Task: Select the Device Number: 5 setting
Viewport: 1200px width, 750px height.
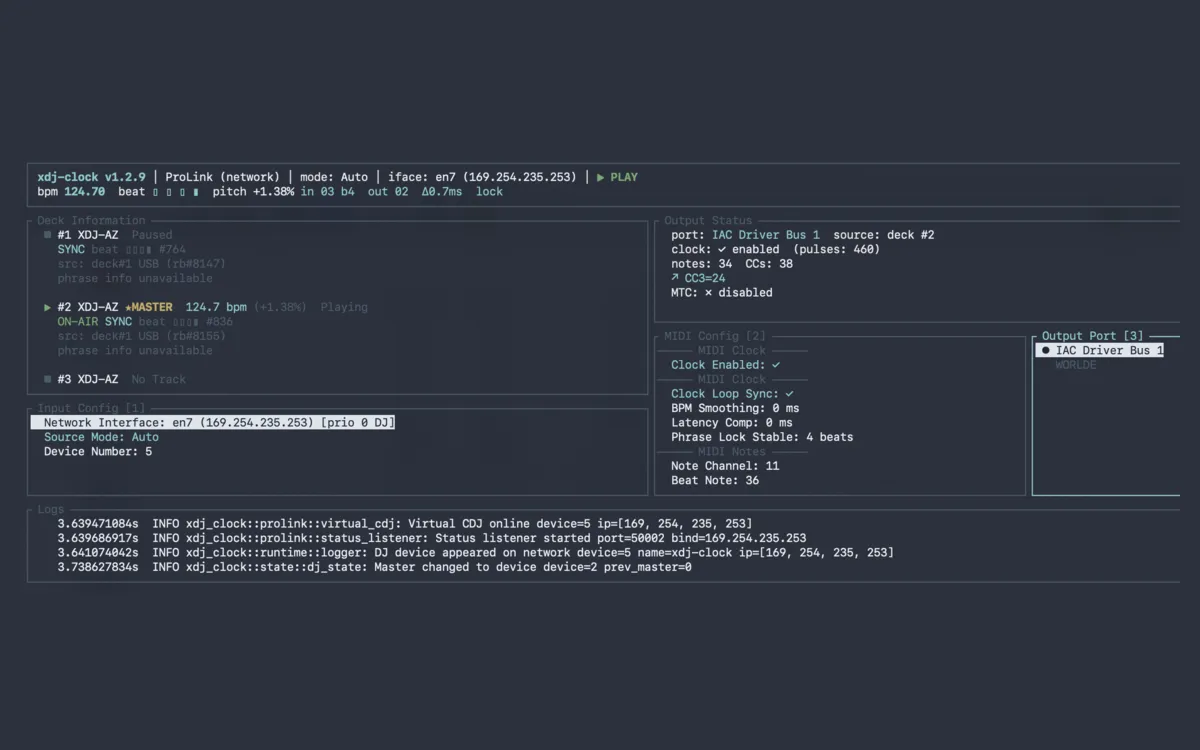Action: 98,452
